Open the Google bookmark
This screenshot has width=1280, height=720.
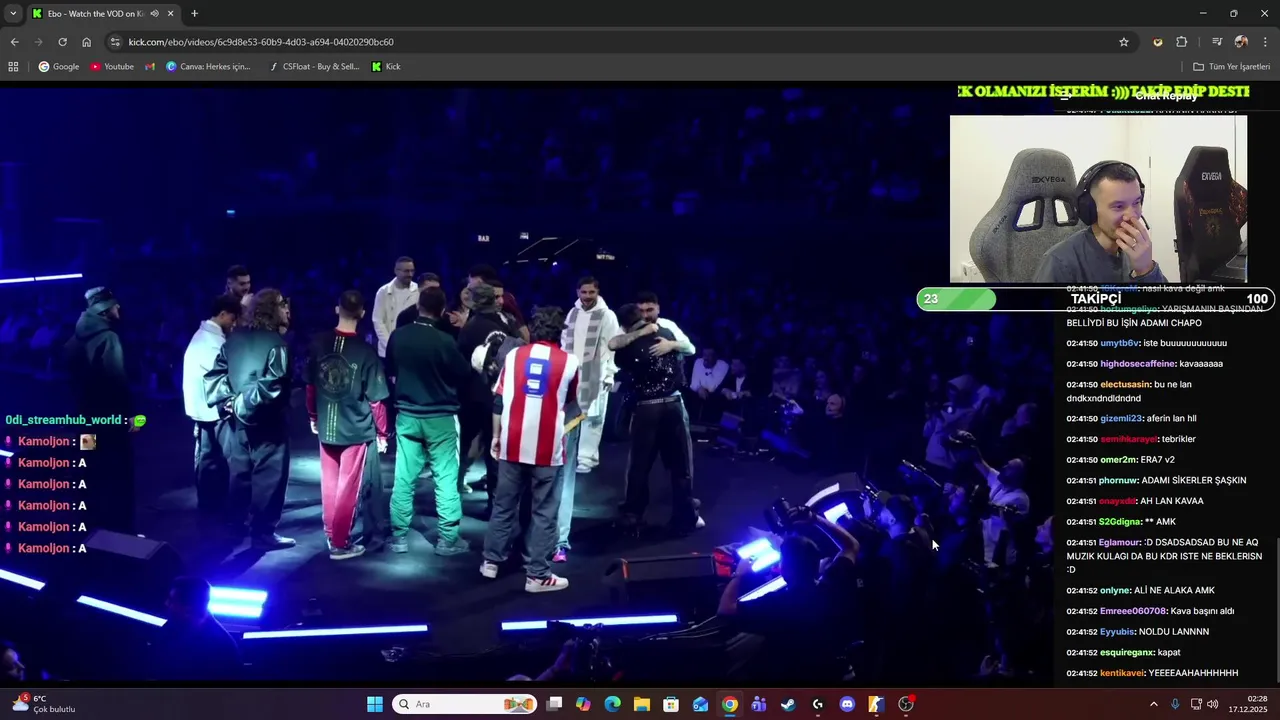point(59,67)
